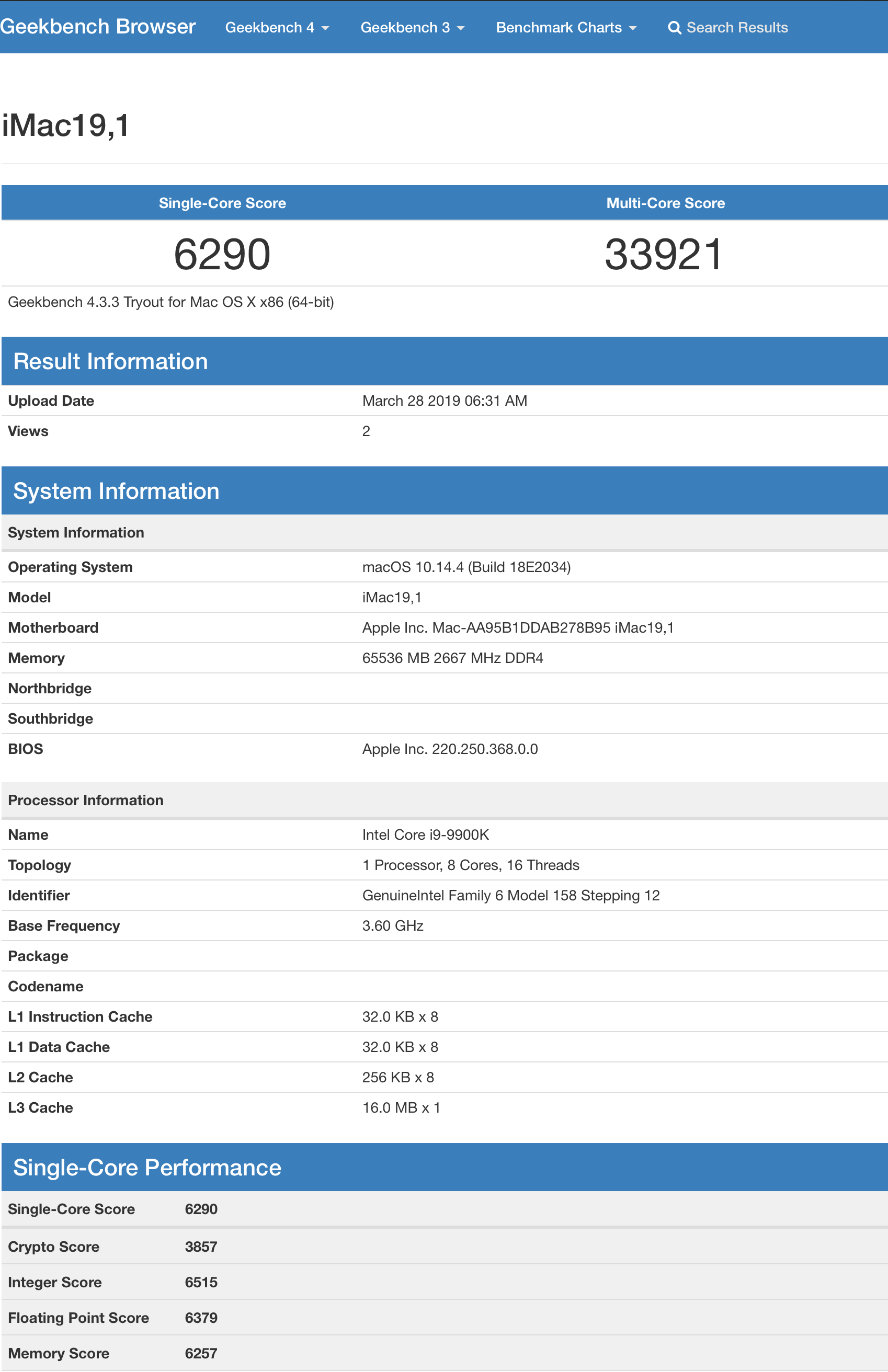Image resolution: width=888 pixels, height=1372 pixels.
Task: Click the macOS 10.14.4 operating system value
Action: [466, 567]
